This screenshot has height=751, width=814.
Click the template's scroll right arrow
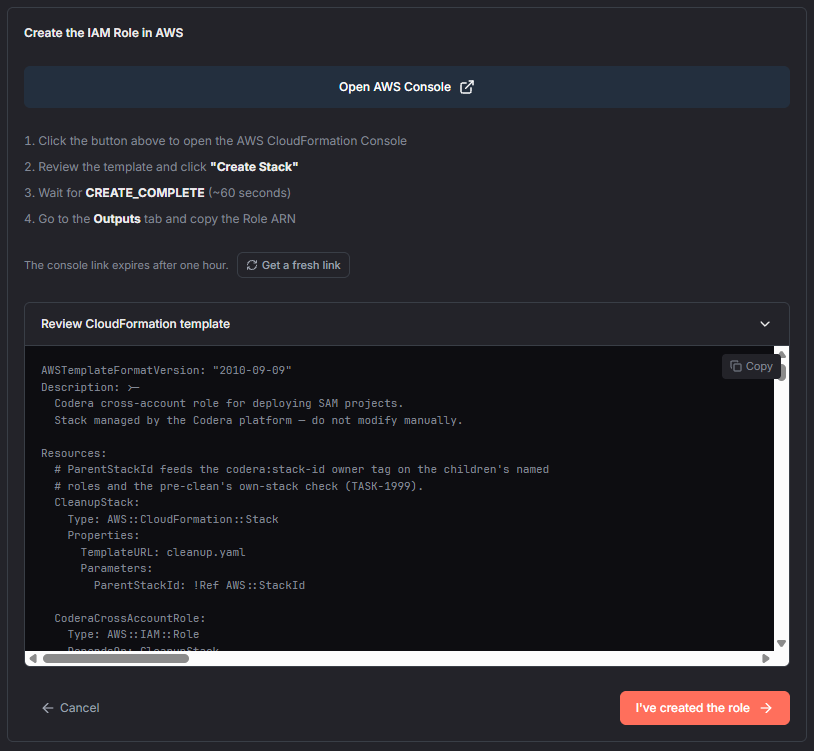click(x=766, y=659)
